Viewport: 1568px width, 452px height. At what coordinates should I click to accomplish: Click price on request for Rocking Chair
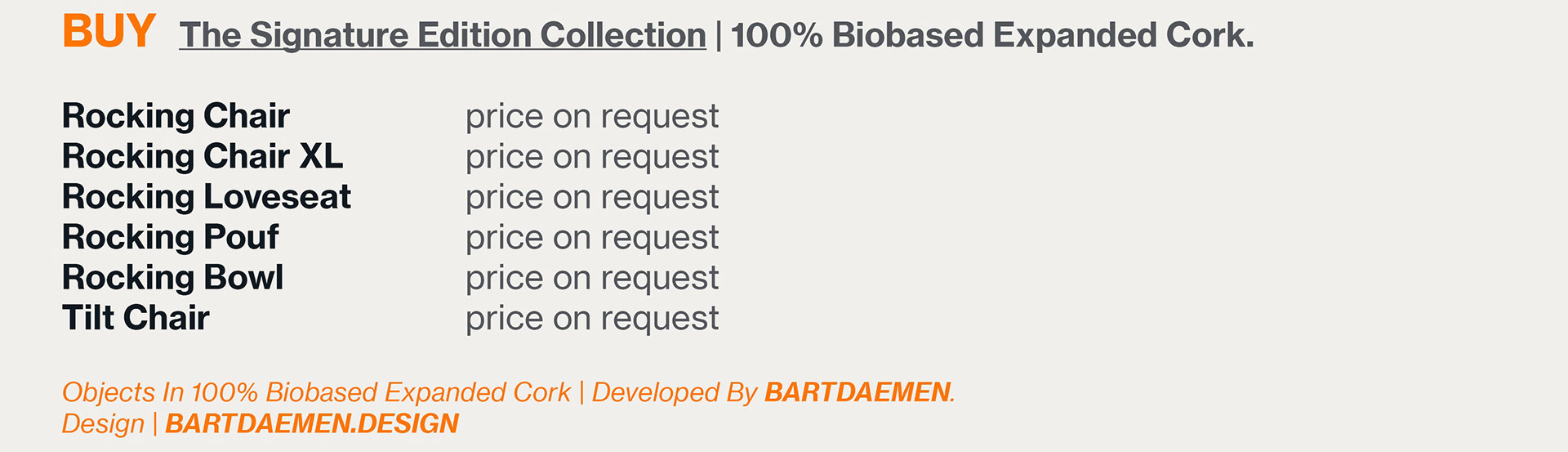tap(592, 117)
